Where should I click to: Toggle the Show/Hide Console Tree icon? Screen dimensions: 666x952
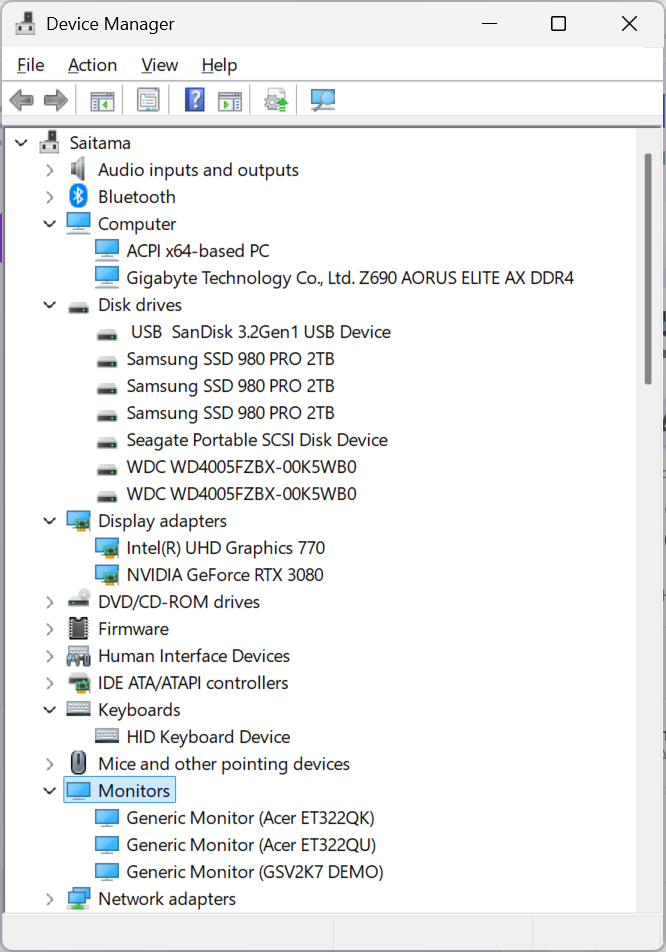pyautogui.click(x=102, y=100)
